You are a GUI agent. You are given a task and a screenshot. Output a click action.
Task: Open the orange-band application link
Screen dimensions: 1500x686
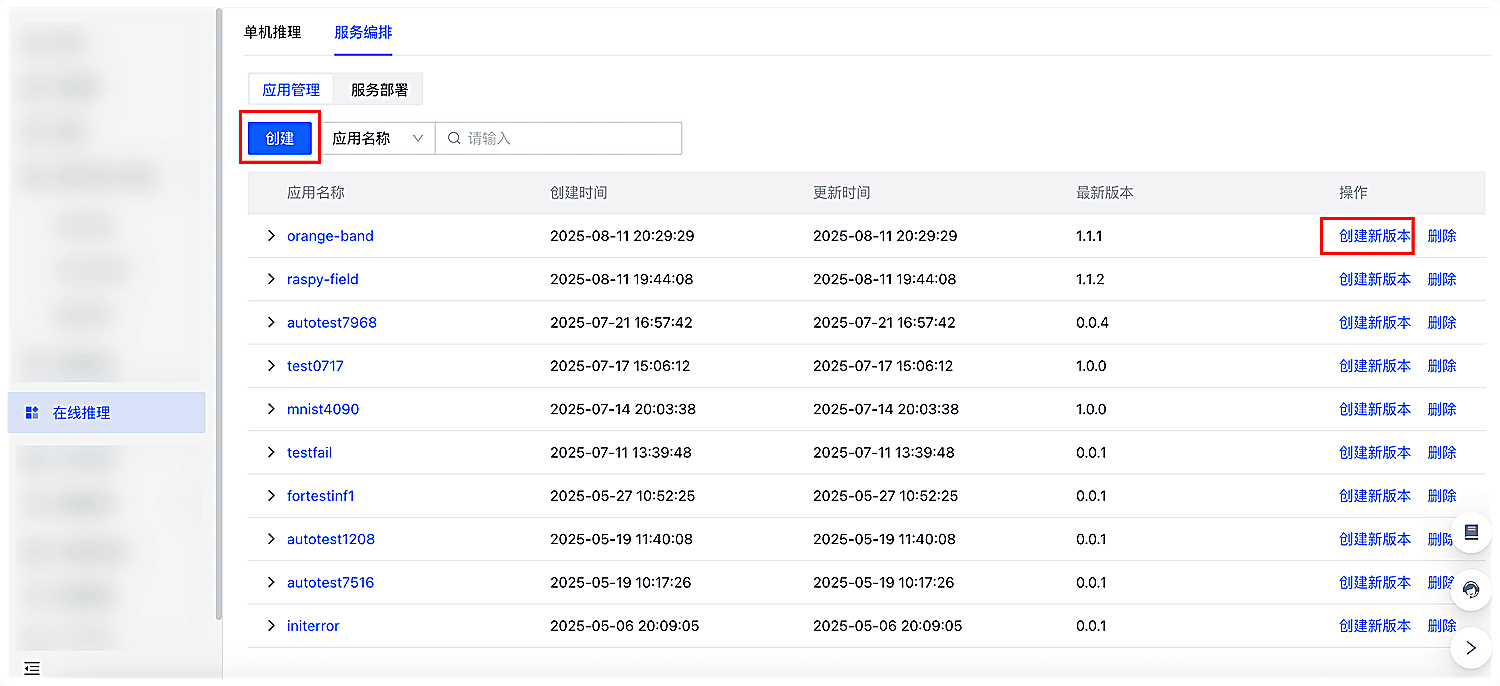(330, 236)
